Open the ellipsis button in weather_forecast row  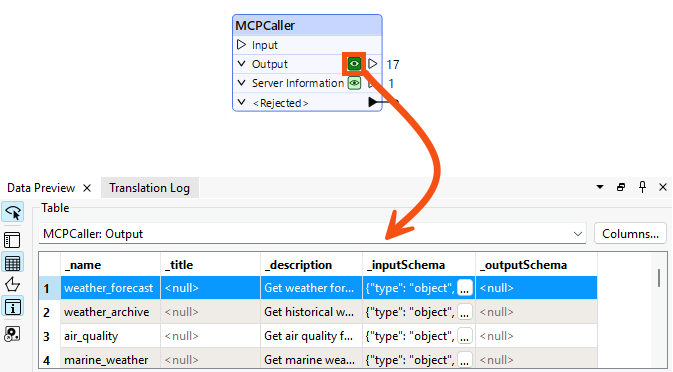click(x=465, y=288)
